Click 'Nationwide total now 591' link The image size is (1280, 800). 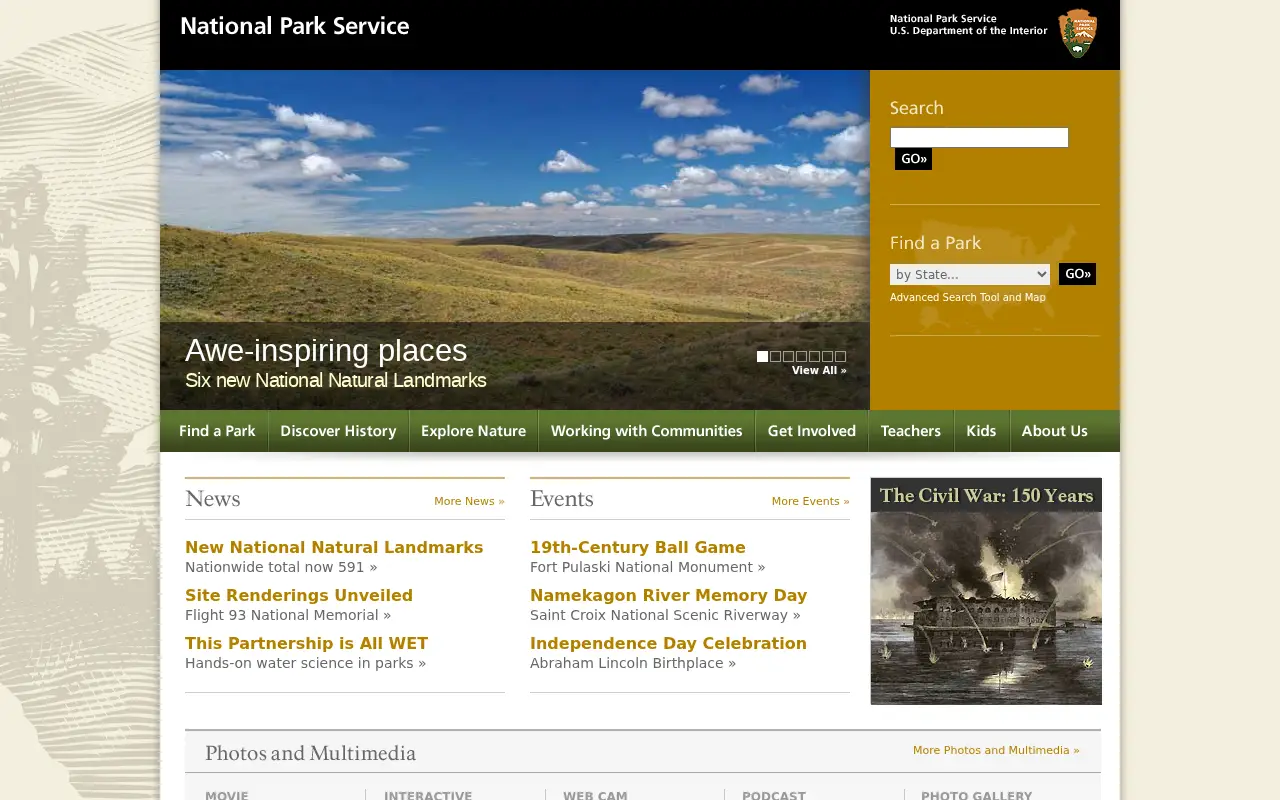281,567
